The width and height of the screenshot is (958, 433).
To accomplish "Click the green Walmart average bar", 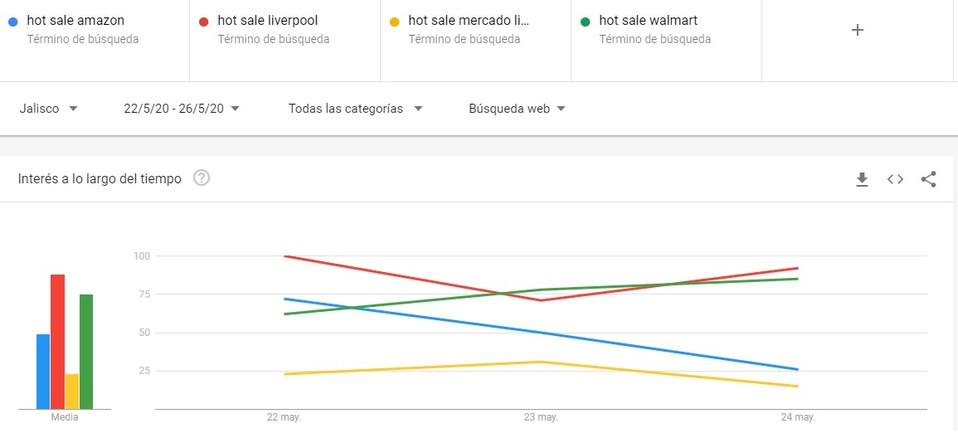I will (86, 352).
